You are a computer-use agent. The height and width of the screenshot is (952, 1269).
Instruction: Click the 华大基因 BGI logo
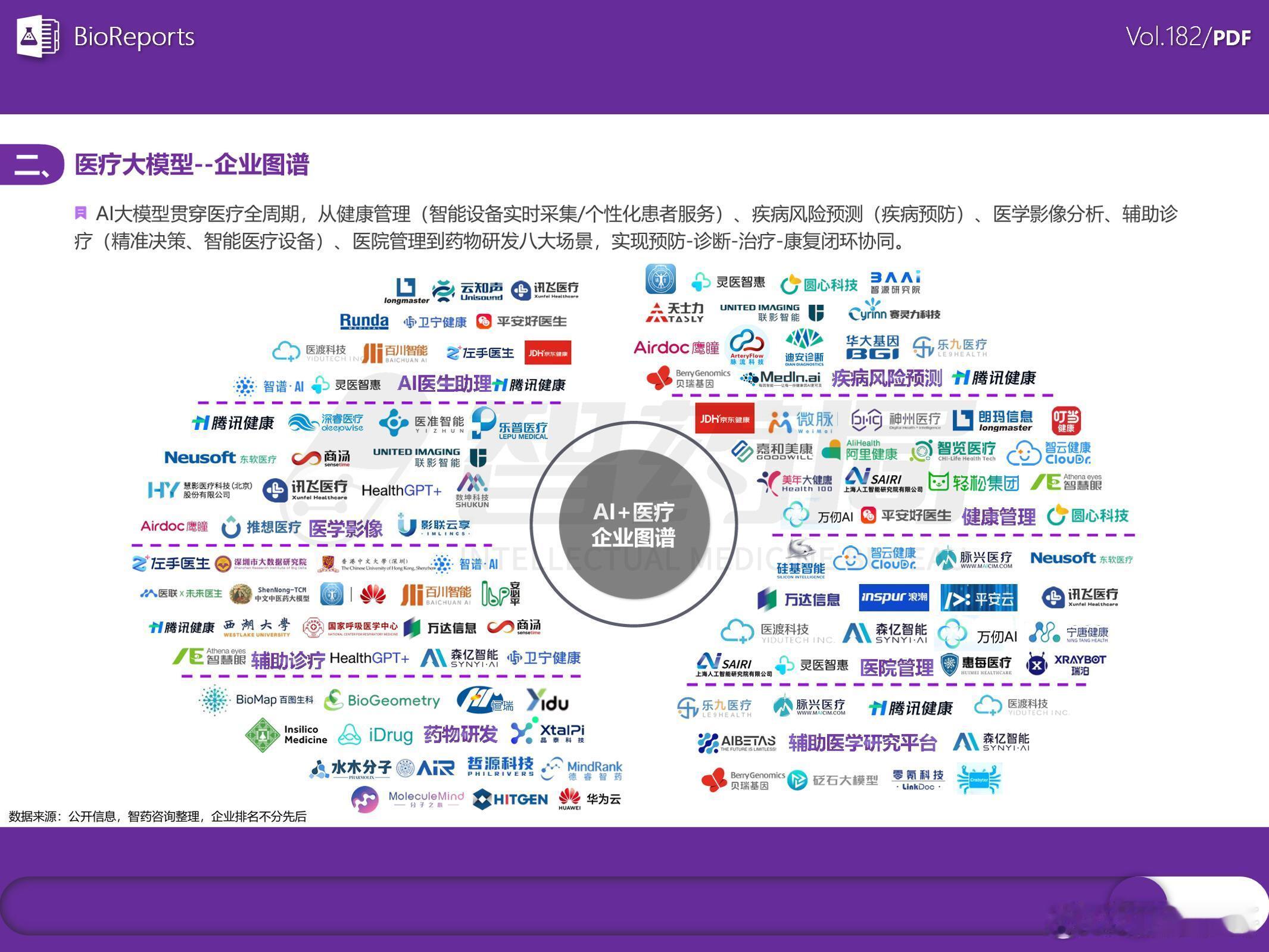point(872,347)
